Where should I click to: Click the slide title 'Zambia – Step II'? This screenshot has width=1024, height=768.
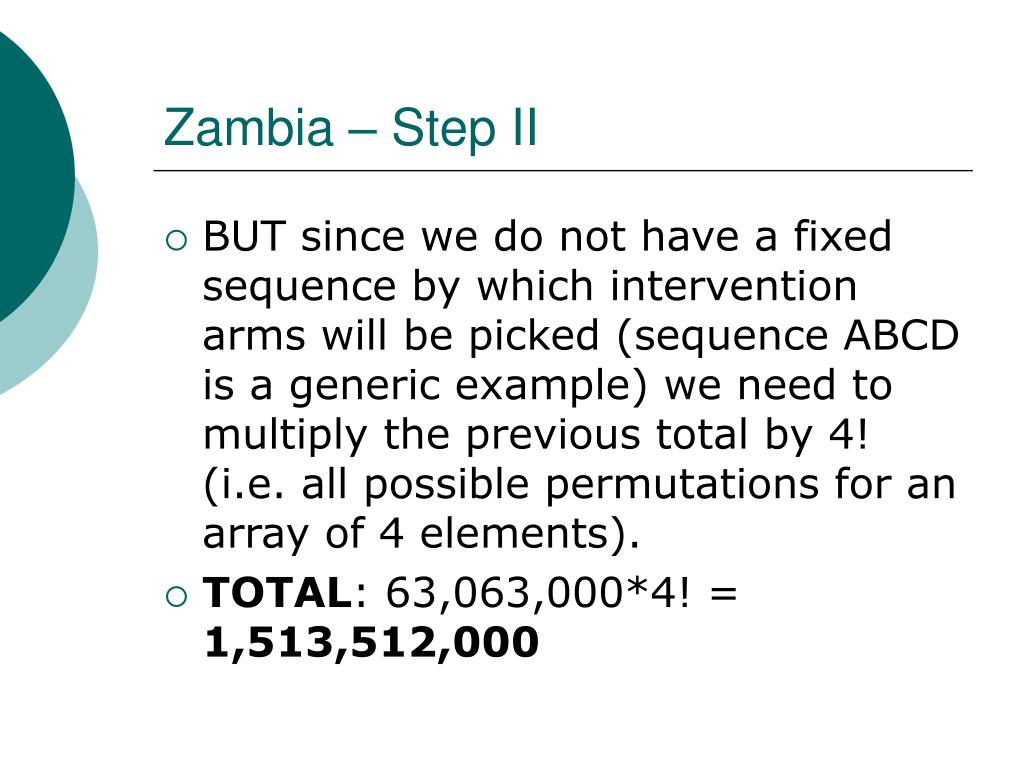tap(351, 127)
